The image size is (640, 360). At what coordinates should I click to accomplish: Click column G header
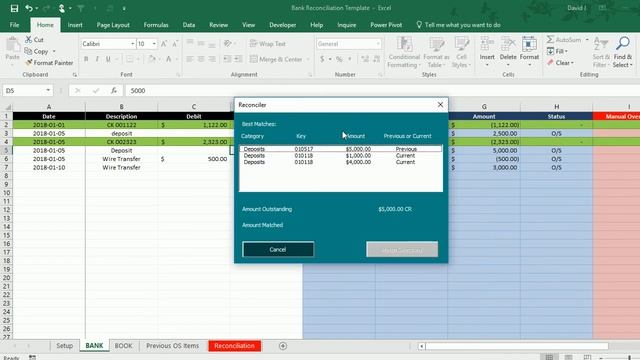(484, 107)
